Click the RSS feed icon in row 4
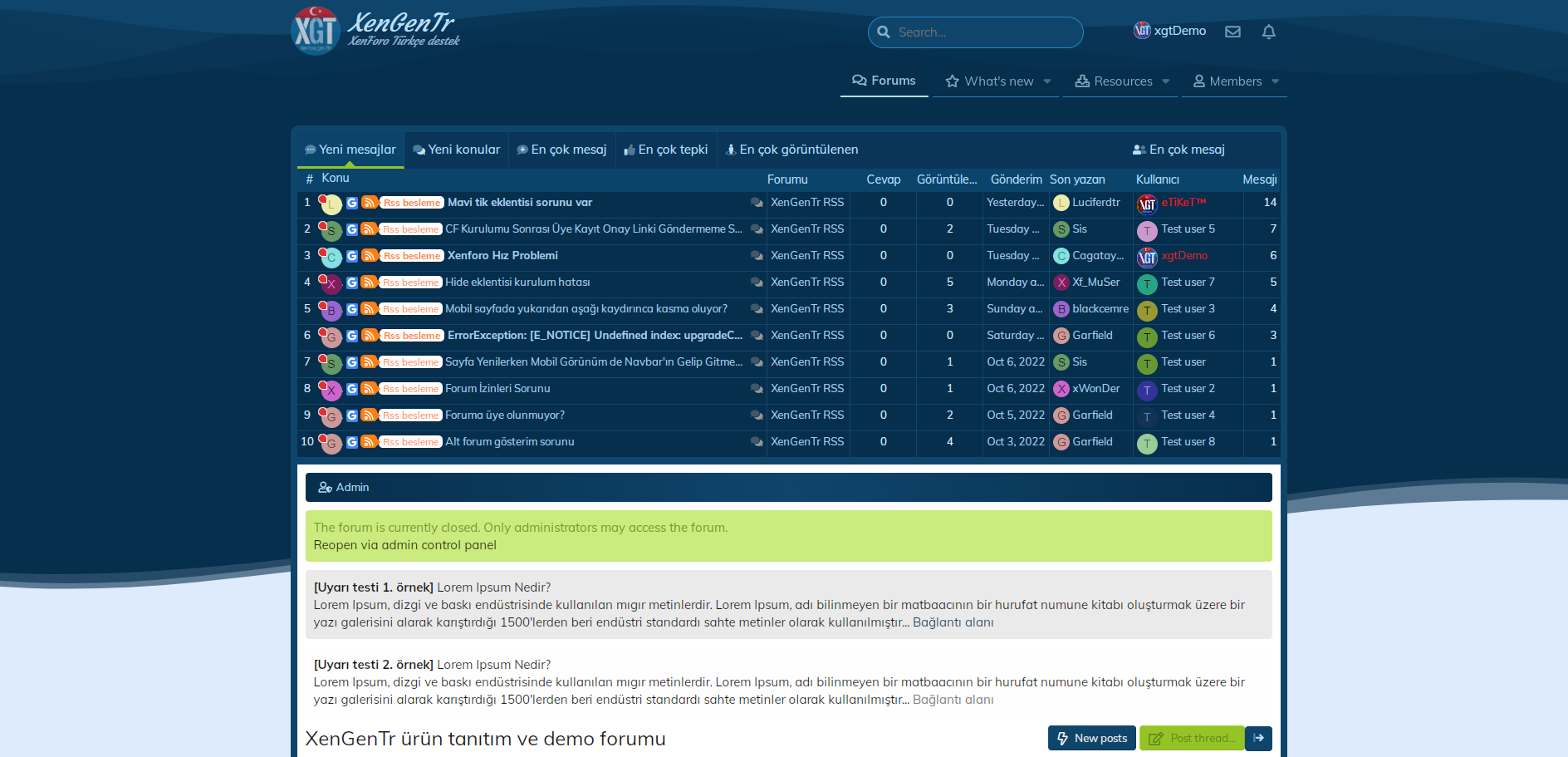Screen dimensions: 1568x757 click(x=368, y=283)
